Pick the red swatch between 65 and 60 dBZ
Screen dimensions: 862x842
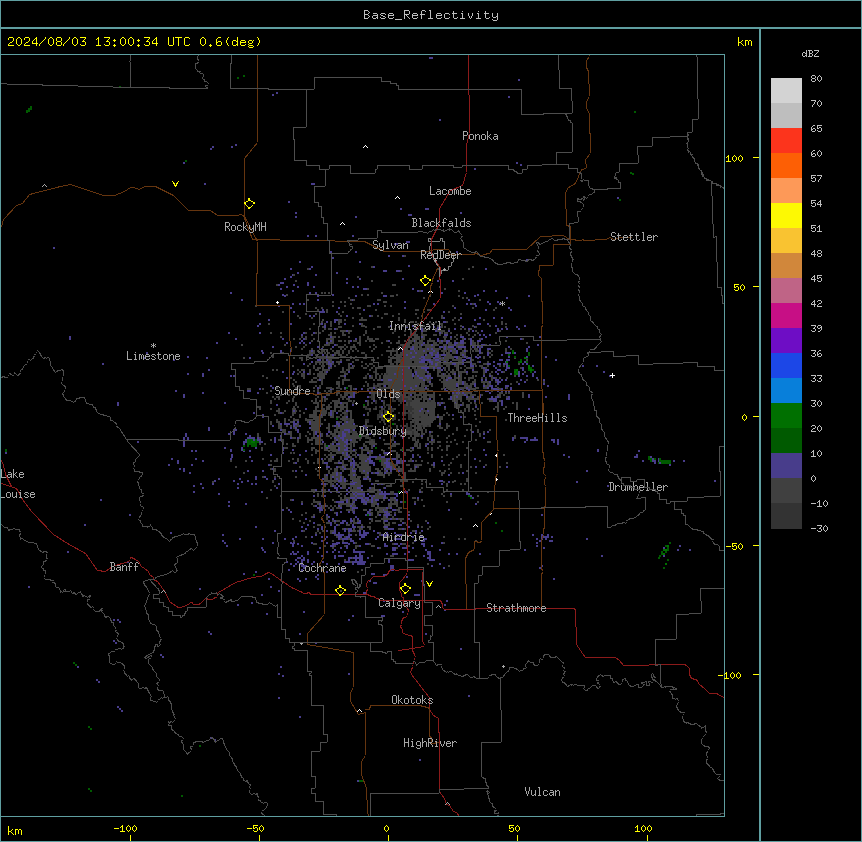tap(786, 140)
